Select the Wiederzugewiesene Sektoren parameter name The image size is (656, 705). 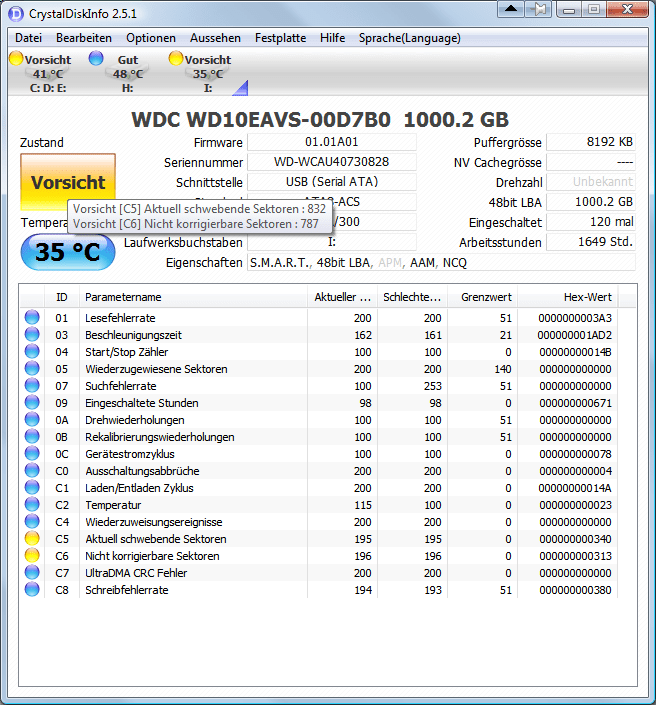pyautogui.click(x=156, y=369)
